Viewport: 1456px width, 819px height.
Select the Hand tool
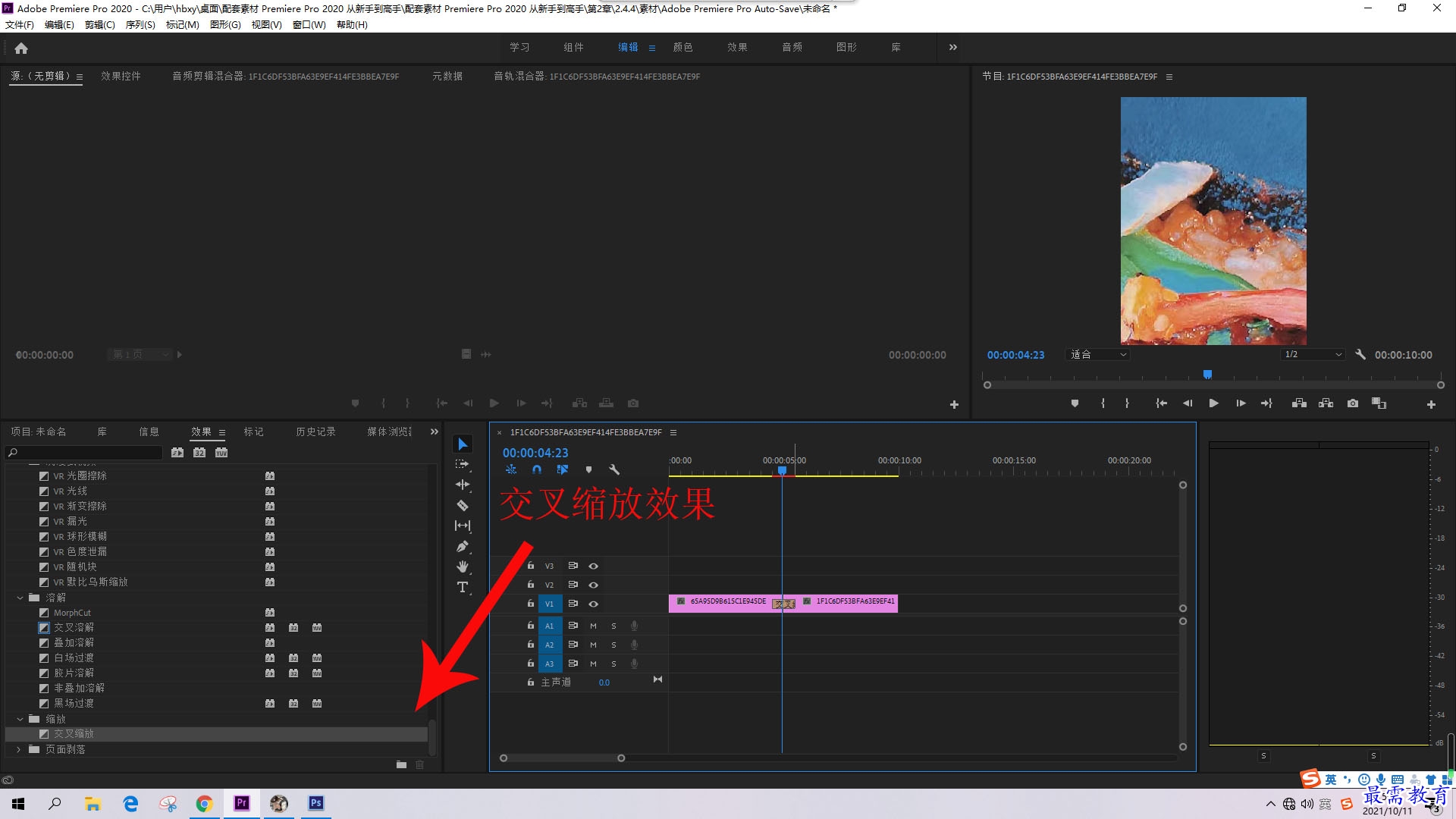pyautogui.click(x=463, y=566)
